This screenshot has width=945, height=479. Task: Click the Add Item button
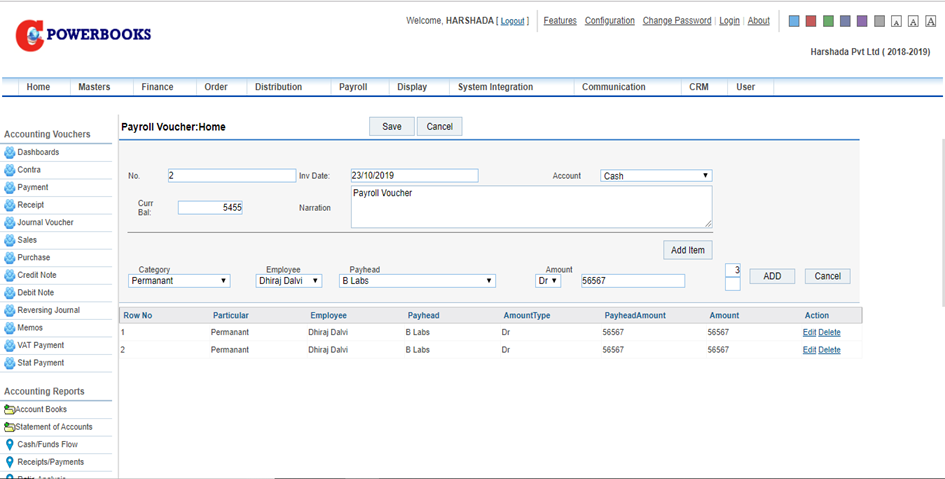[x=687, y=250]
